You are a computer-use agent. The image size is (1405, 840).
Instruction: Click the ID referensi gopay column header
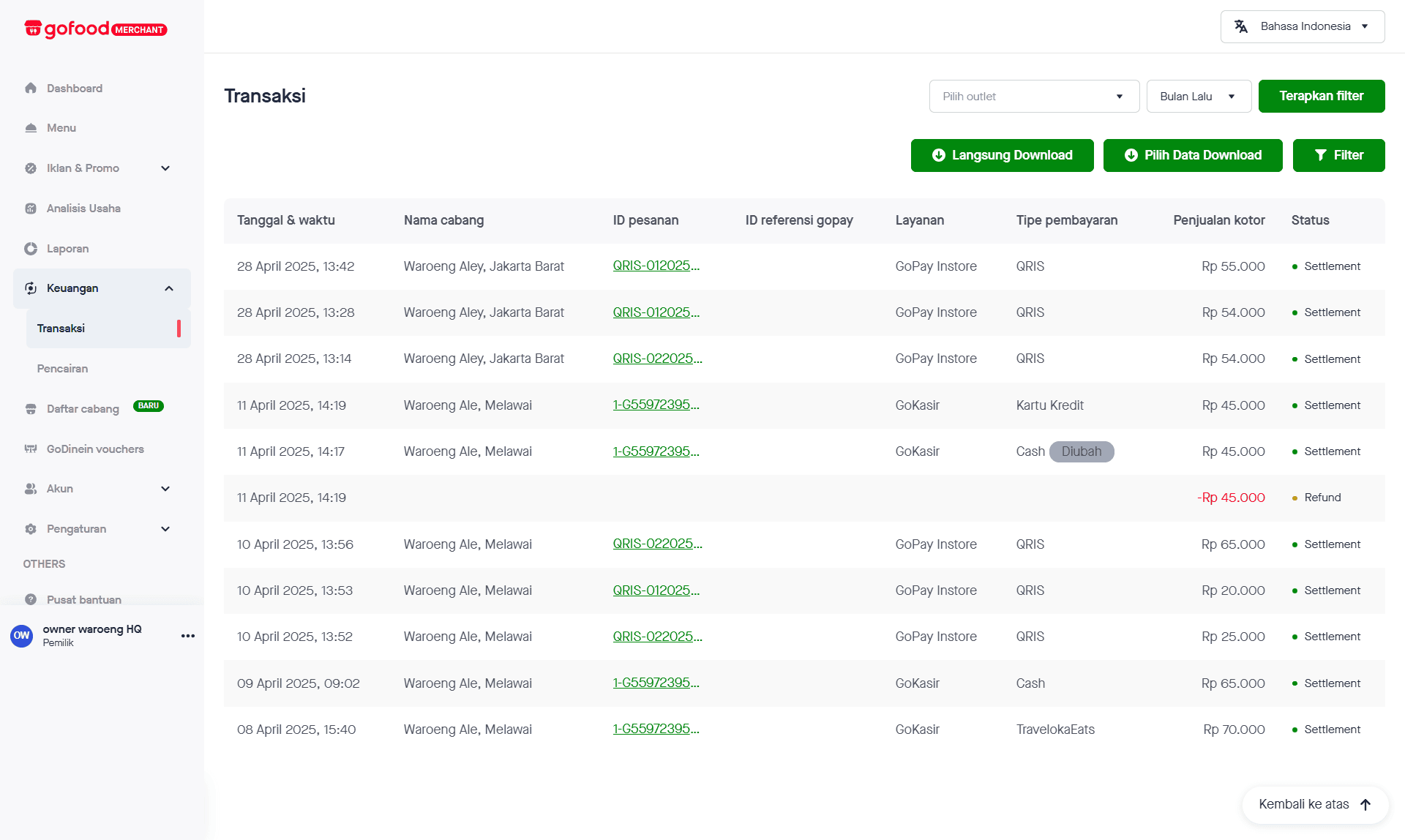[x=799, y=220]
